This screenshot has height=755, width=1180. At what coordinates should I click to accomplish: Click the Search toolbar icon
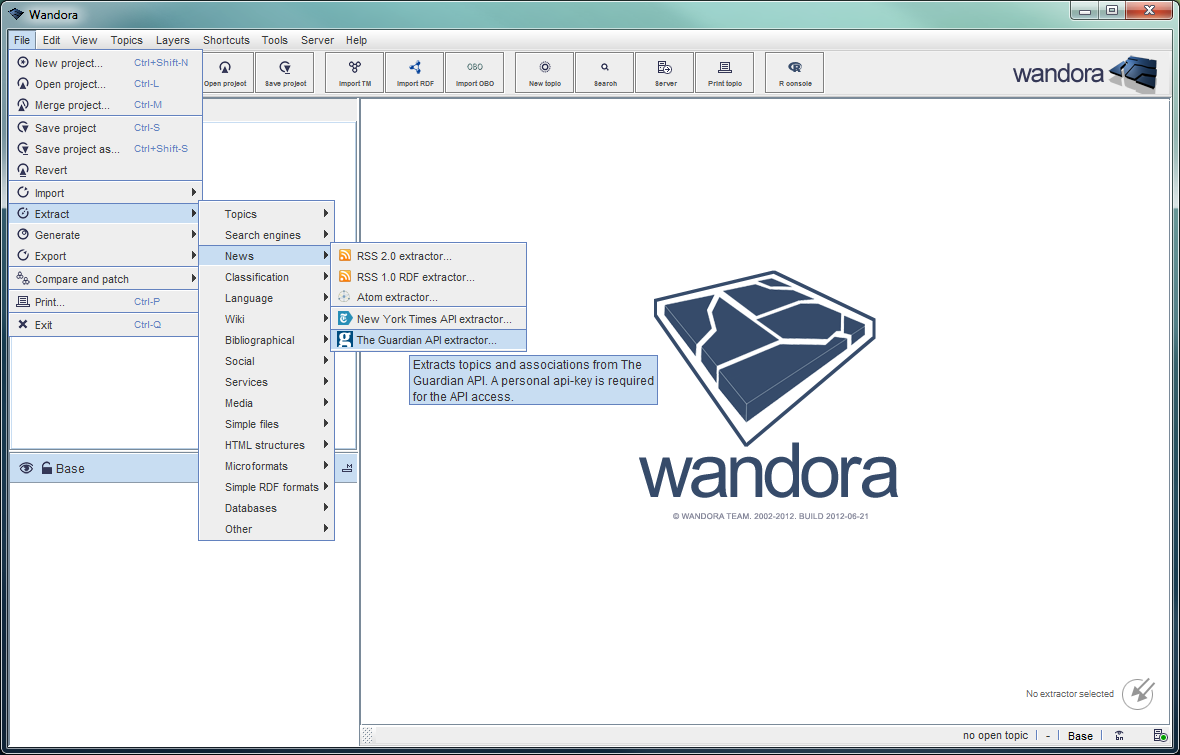(604, 72)
